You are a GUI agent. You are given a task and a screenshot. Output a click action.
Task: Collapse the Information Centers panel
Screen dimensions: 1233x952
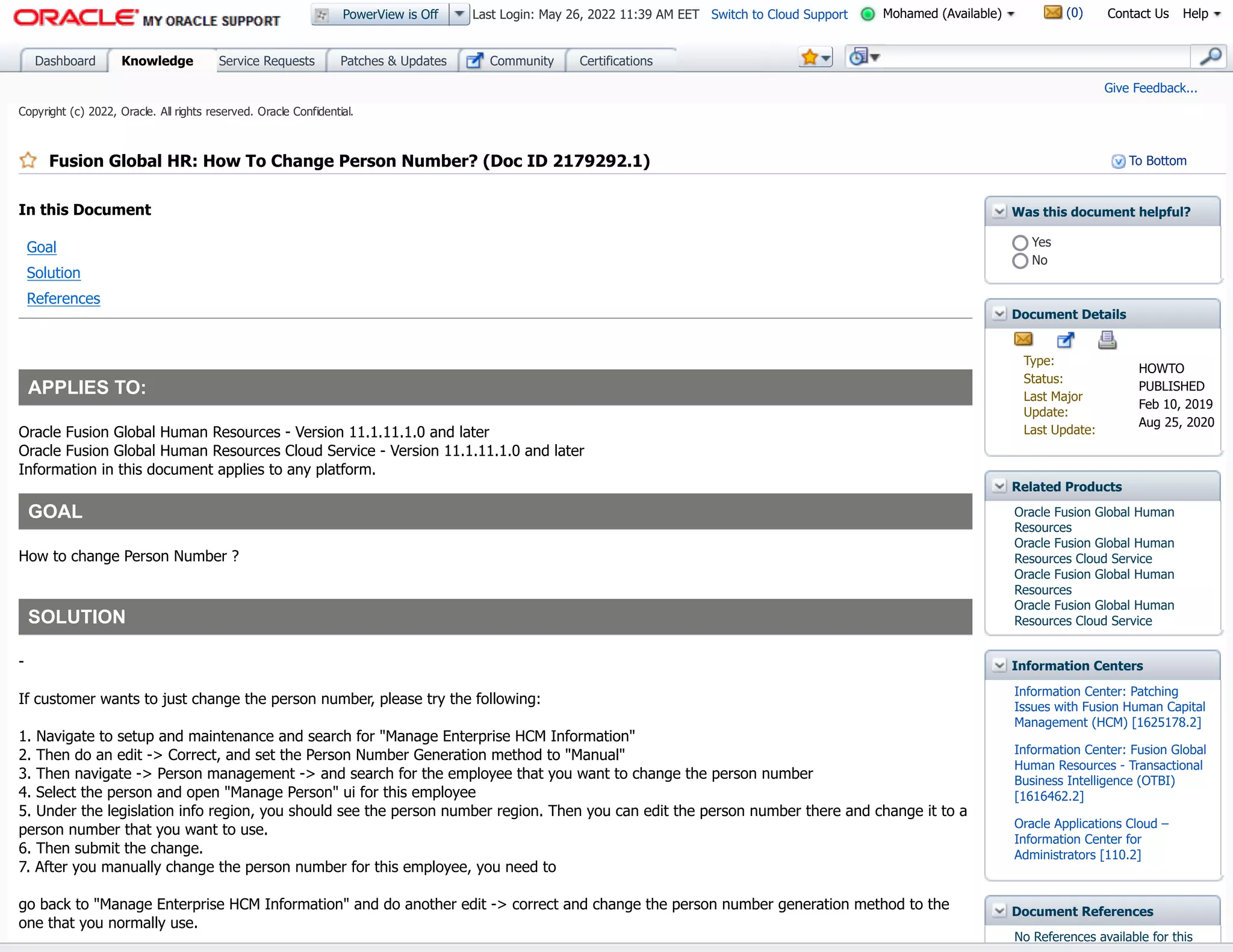(x=999, y=666)
